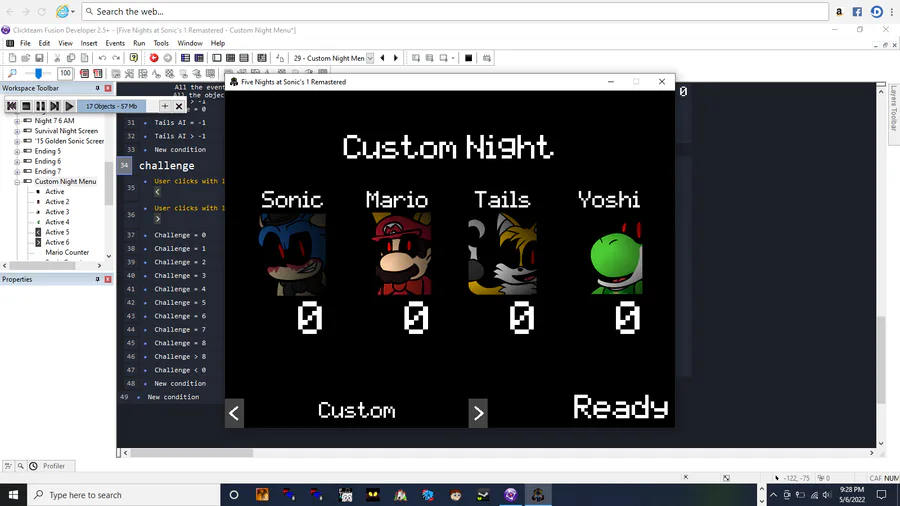Open the help contents icon
Screen dimensions: 900x506
(x=134, y=58)
